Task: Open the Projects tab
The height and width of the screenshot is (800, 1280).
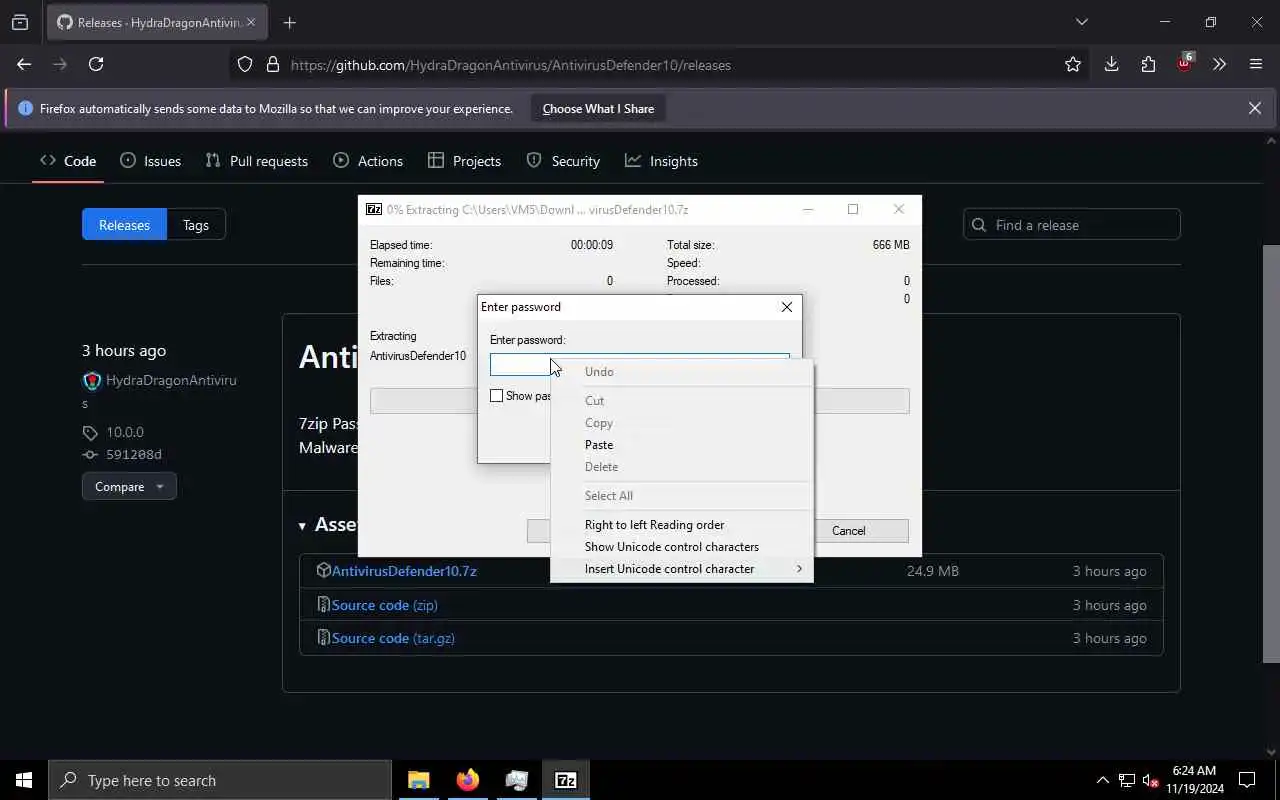Action: (464, 161)
